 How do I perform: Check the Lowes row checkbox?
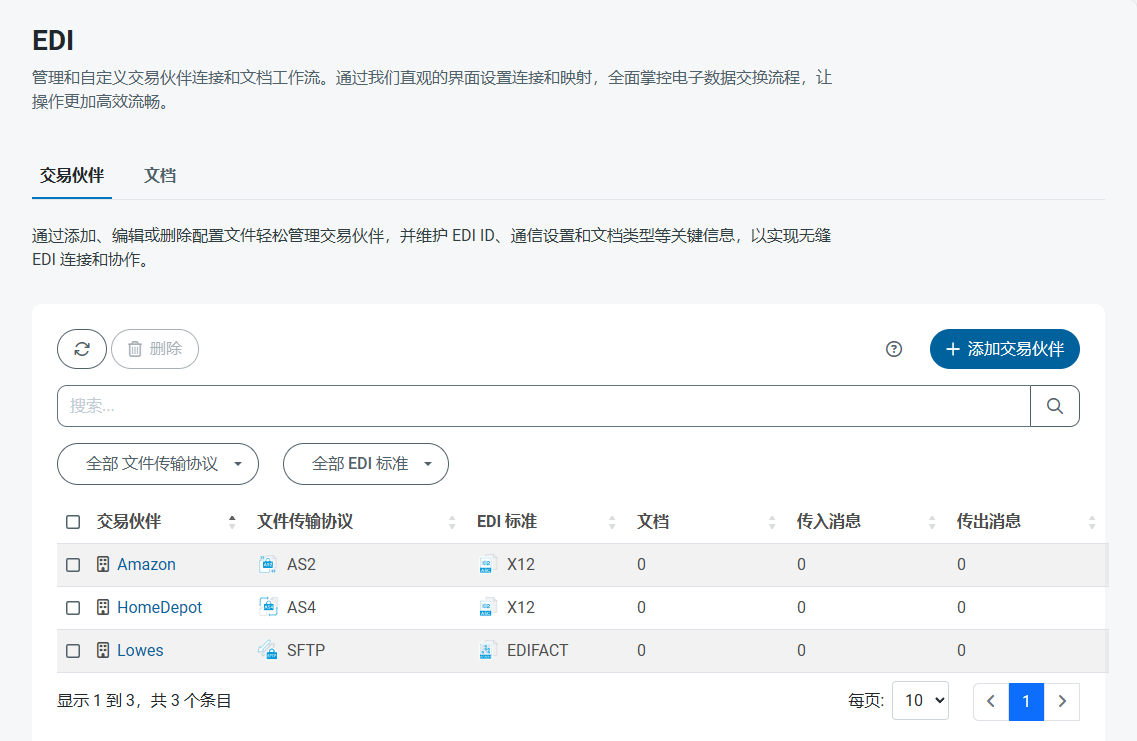73,650
